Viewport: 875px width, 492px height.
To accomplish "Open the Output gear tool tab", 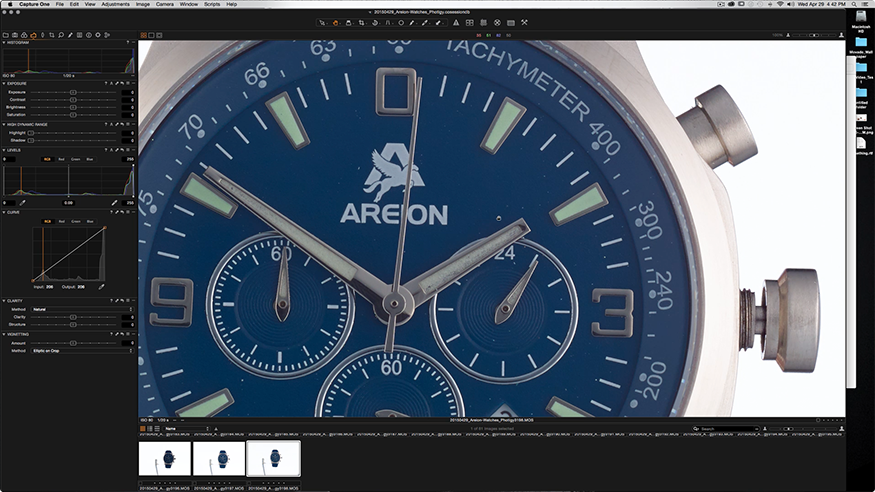I will click(98, 35).
